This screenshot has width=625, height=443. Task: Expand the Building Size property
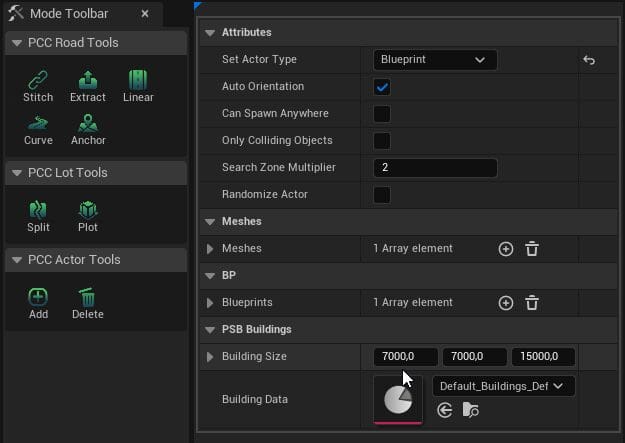pyautogui.click(x=210, y=357)
